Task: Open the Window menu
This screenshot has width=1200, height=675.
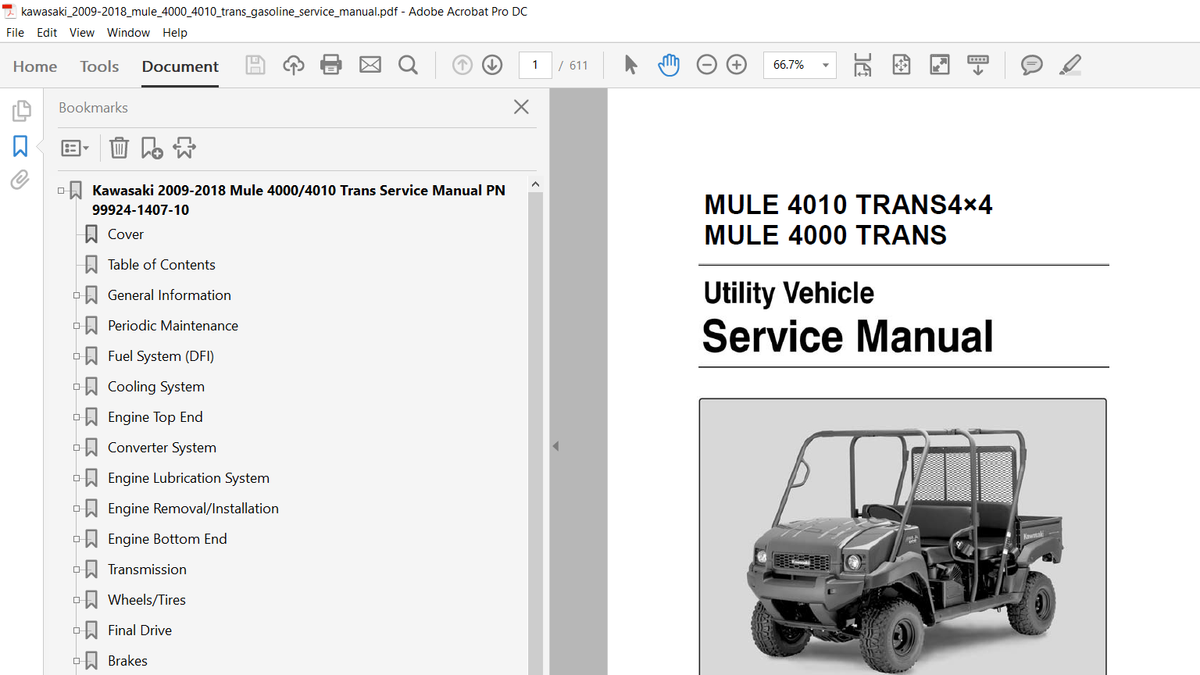Action: [128, 32]
